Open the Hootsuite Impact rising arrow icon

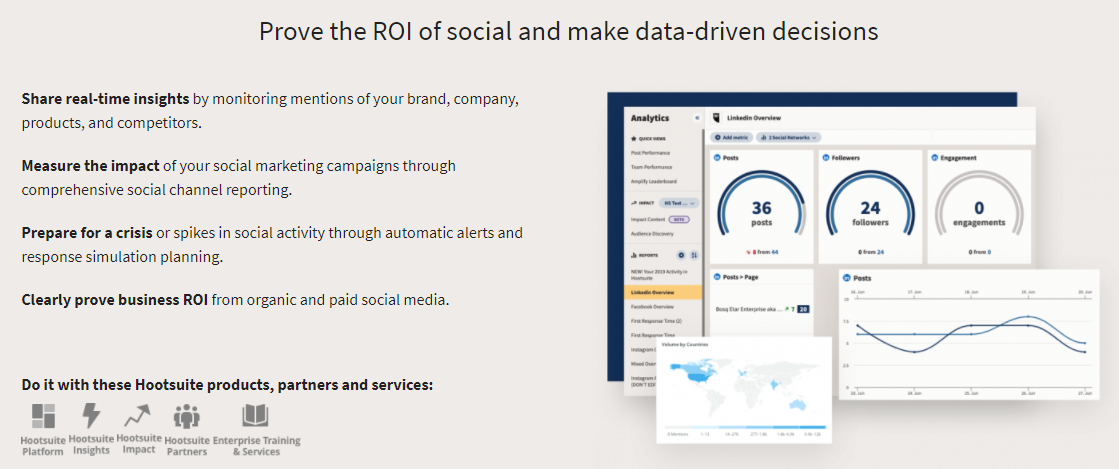(x=138, y=415)
